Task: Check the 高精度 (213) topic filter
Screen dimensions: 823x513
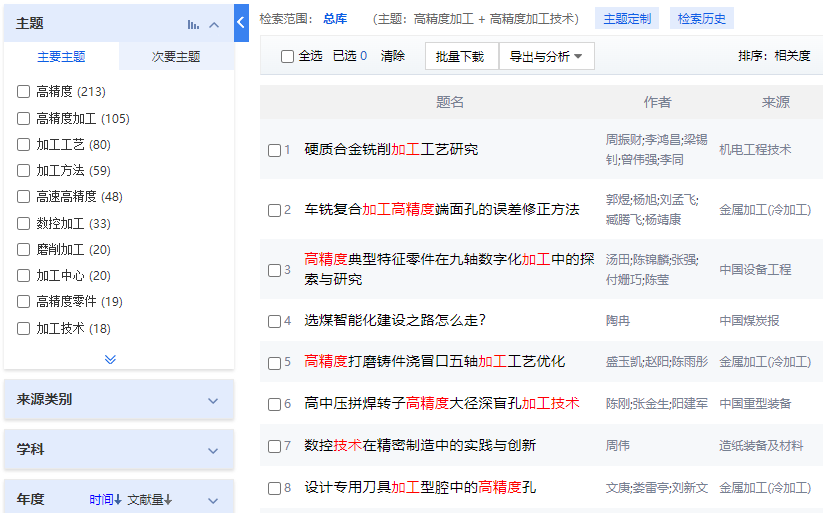Action: pyautogui.click(x=24, y=92)
